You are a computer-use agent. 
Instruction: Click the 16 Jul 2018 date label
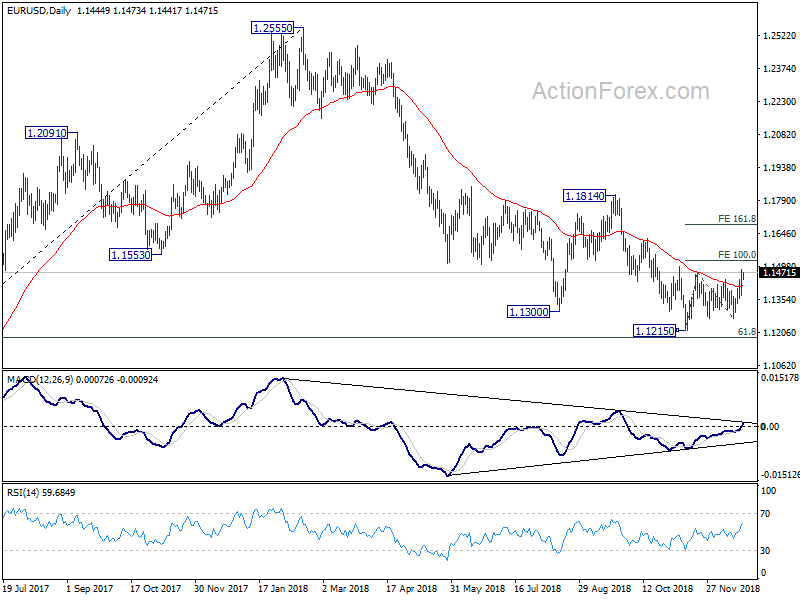[x=538, y=588]
